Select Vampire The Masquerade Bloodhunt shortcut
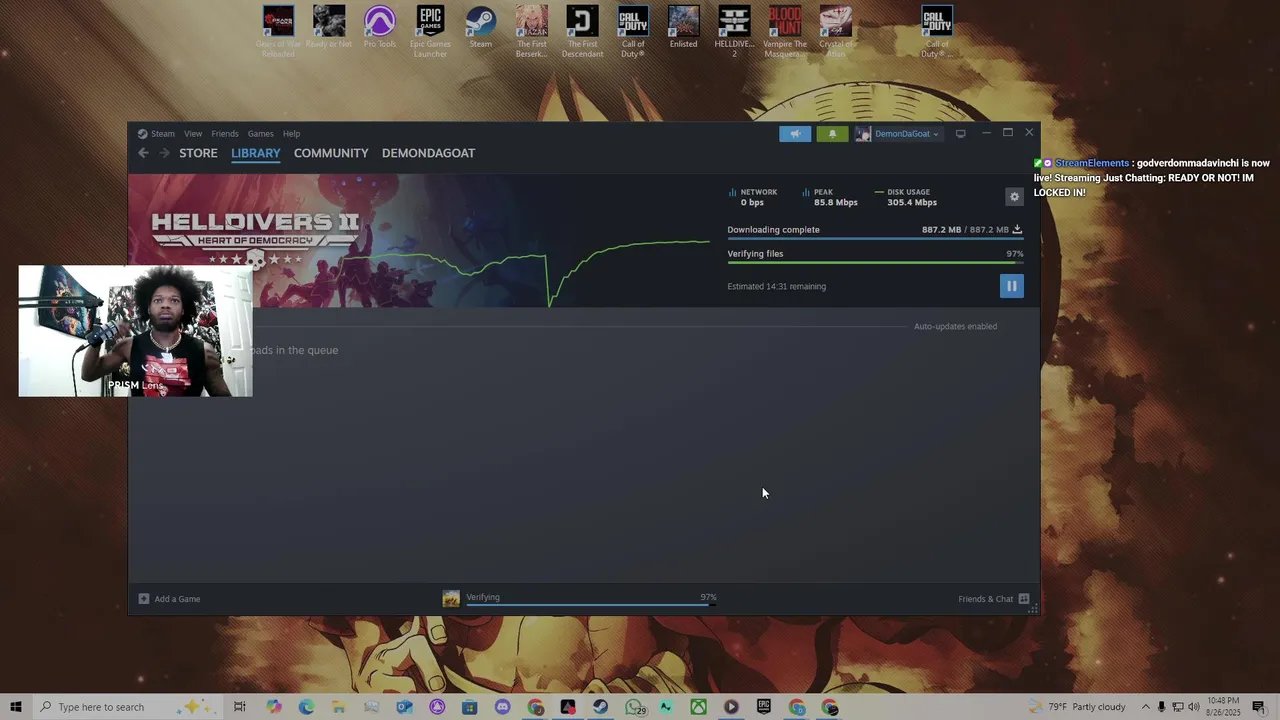The width and height of the screenshot is (1280, 720). pos(785,32)
